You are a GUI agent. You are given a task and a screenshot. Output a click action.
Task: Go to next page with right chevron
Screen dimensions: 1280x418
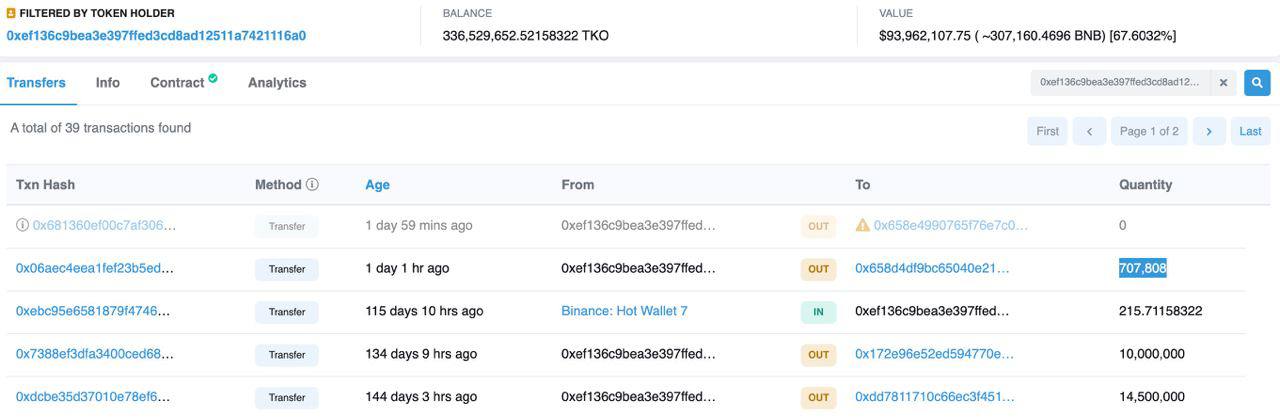(x=1209, y=131)
